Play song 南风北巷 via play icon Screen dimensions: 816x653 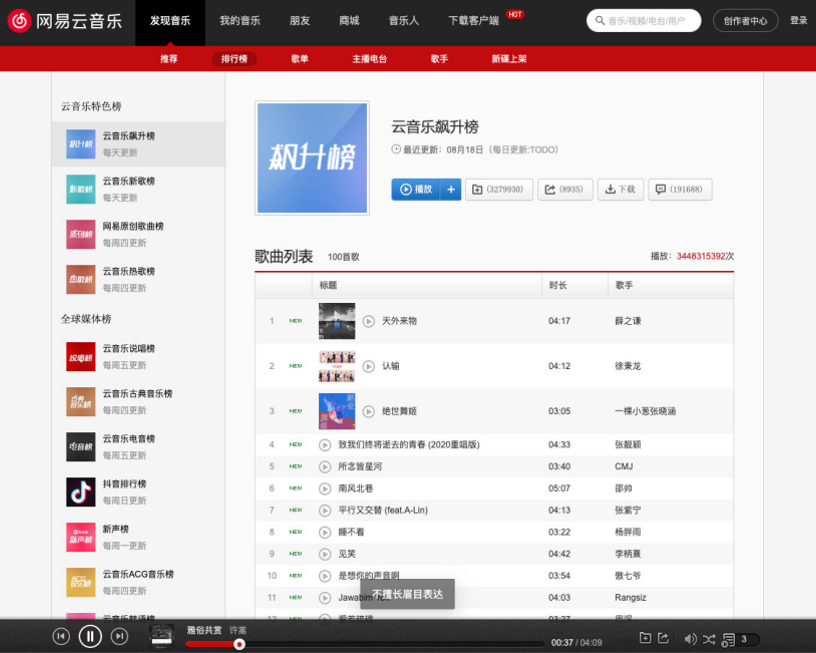tap(325, 489)
